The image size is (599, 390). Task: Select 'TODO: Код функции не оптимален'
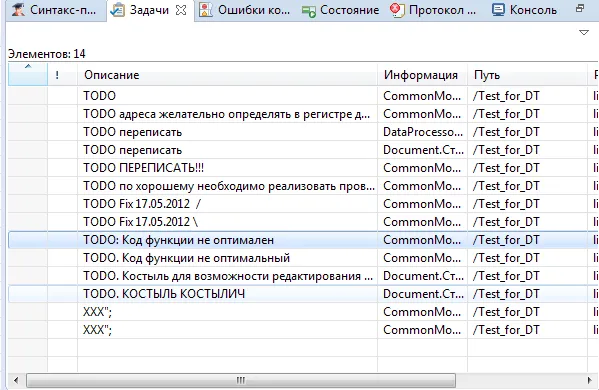(x=303, y=240)
